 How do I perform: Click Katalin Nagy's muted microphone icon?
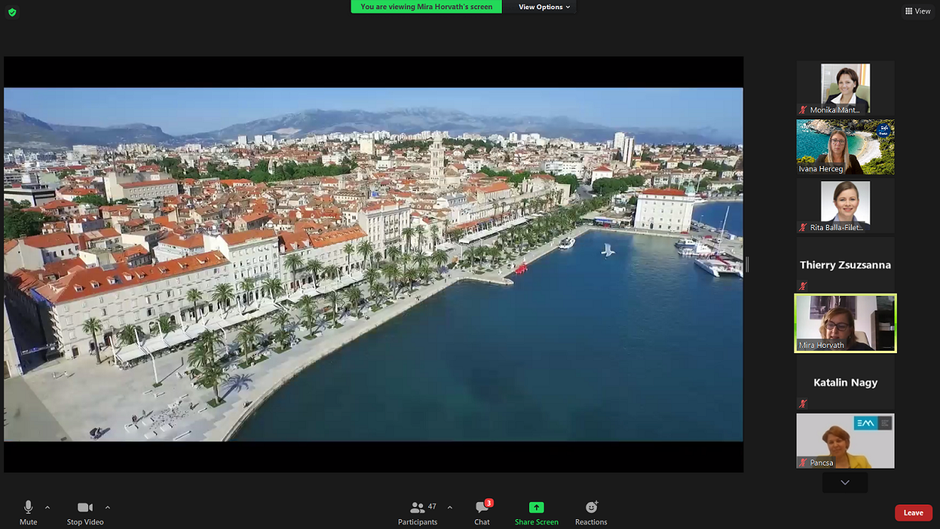point(802,403)
